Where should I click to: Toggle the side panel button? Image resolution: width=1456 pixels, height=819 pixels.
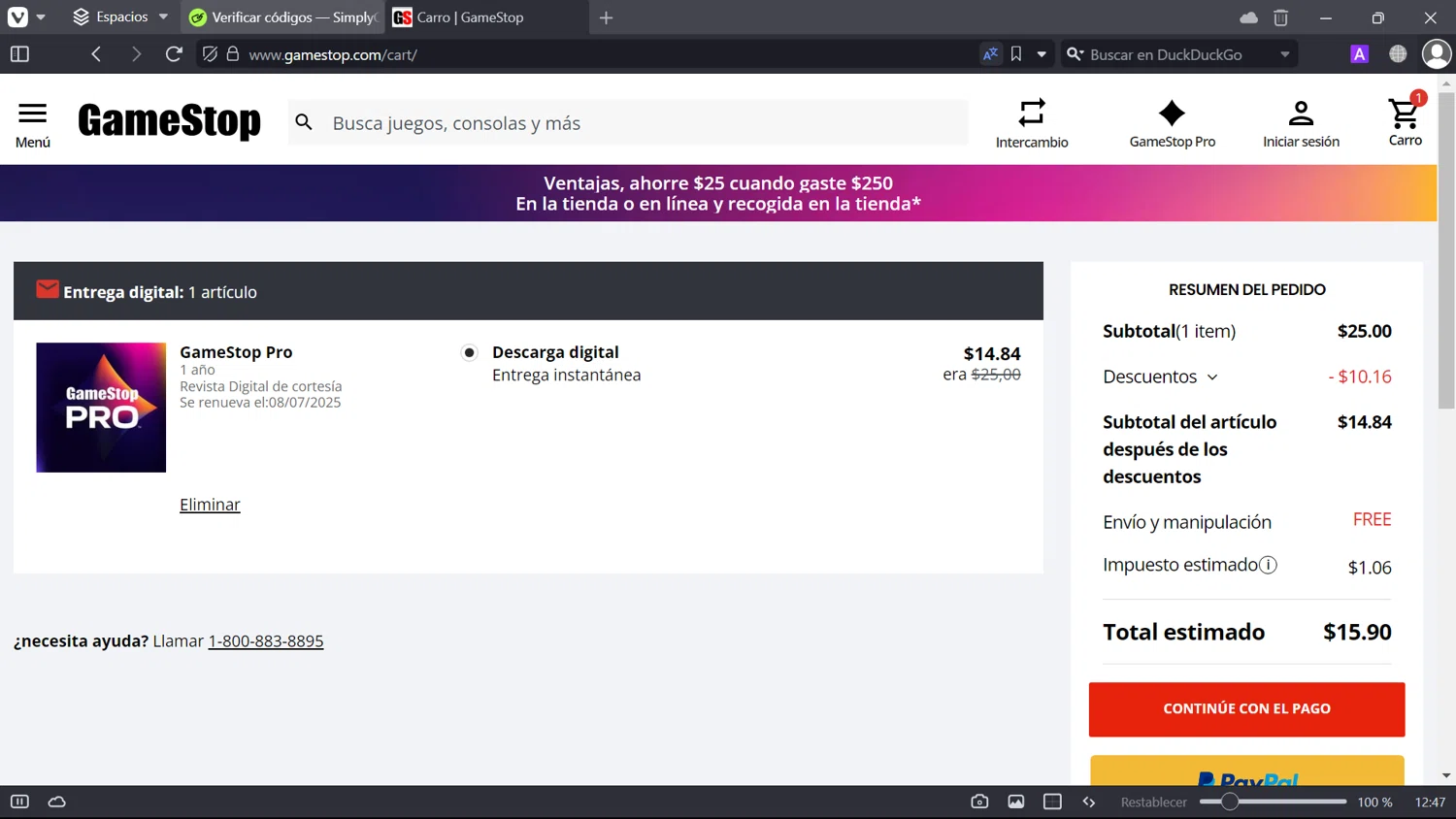(19, 54)
